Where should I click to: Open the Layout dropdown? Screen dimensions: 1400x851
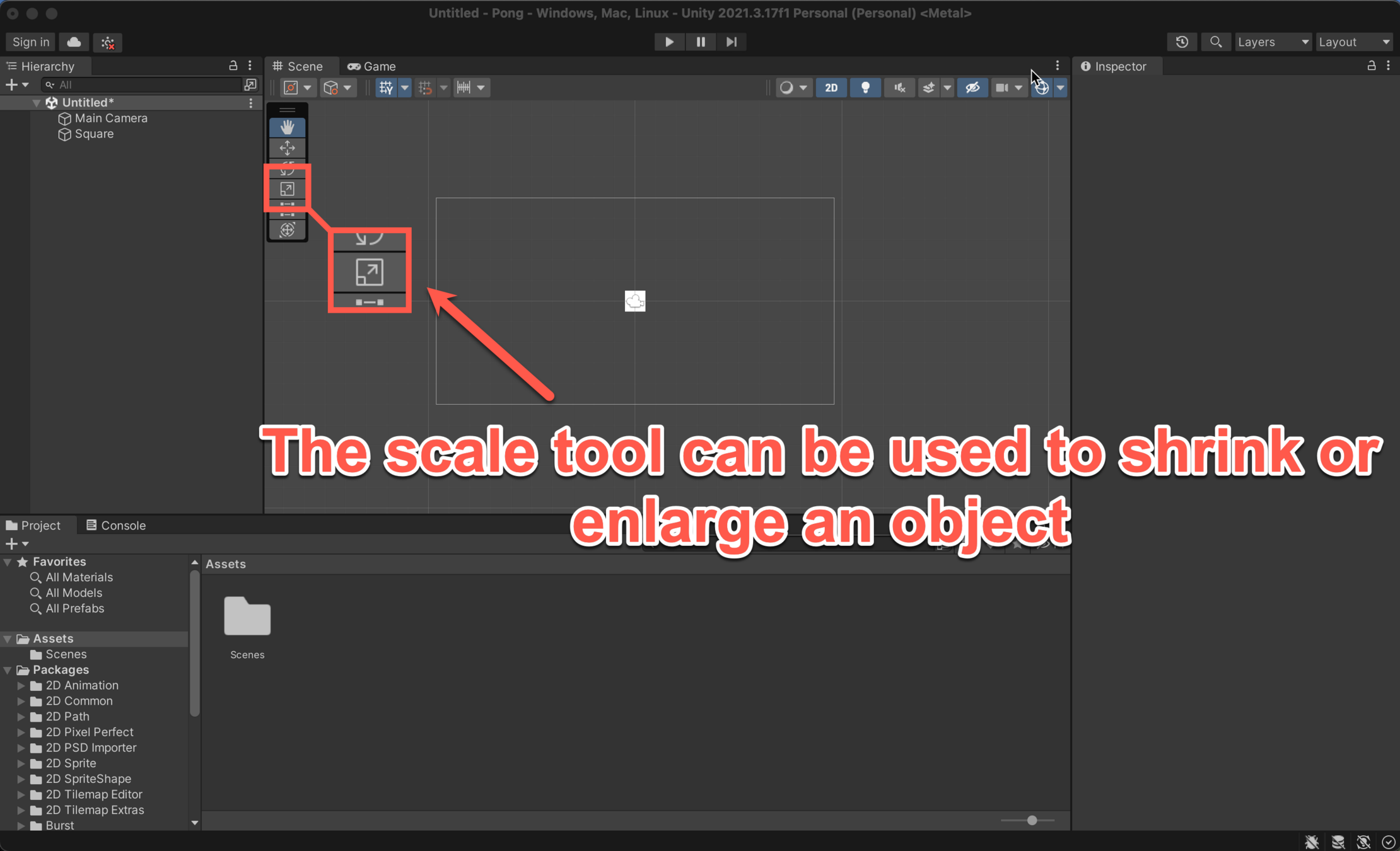(1354, 42)
